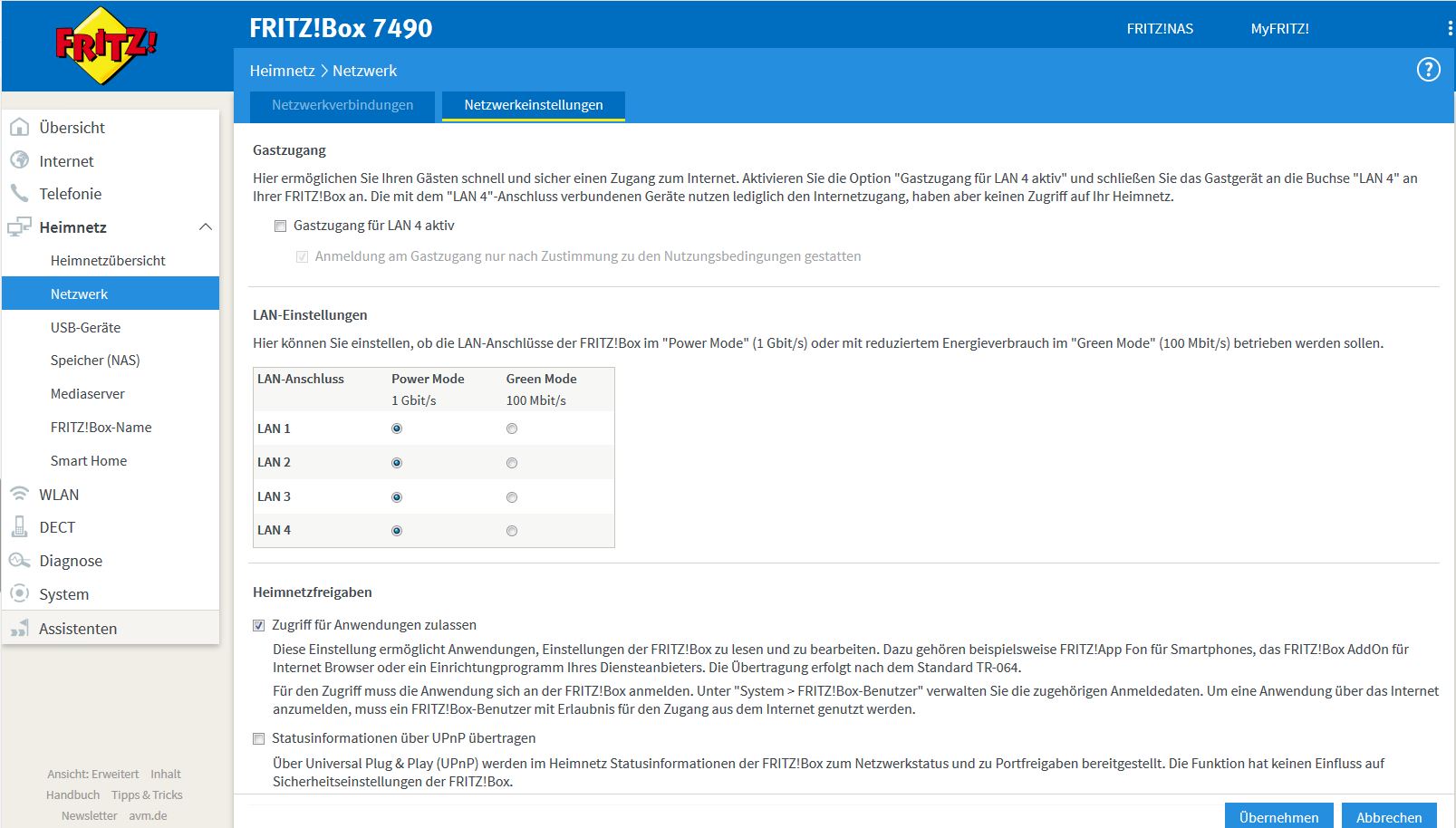Open Inhalt footer link
1456x828 pixels.
pos(166,774)
